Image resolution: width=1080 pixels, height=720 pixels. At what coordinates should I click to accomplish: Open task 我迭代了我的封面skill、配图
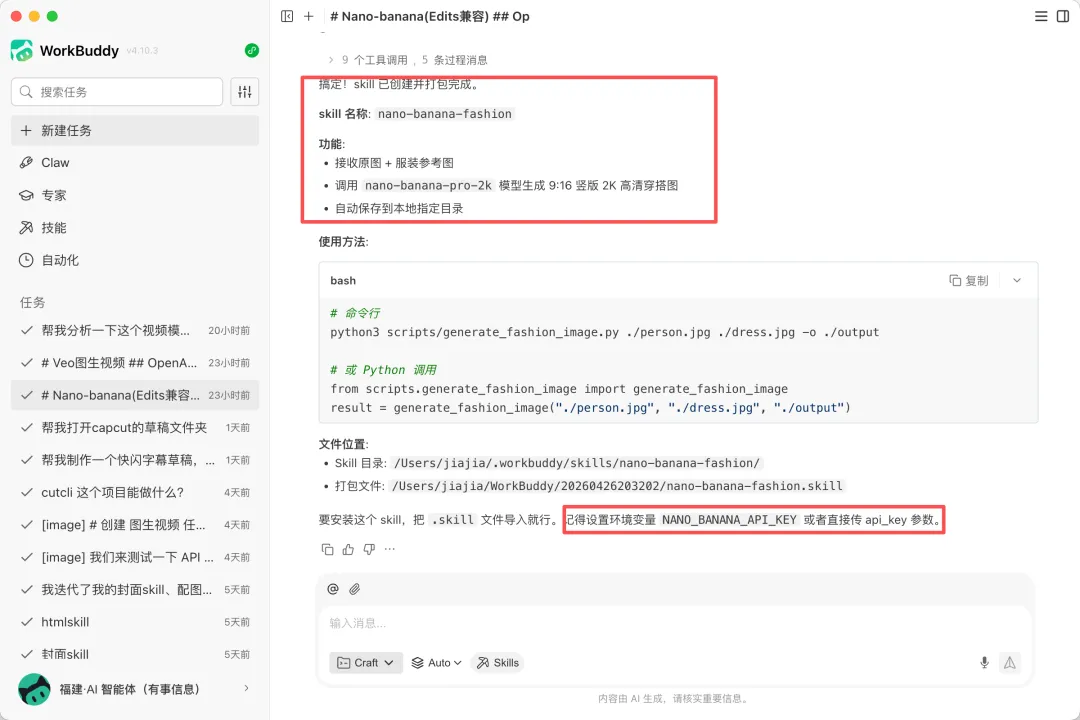tap(135, 589)
